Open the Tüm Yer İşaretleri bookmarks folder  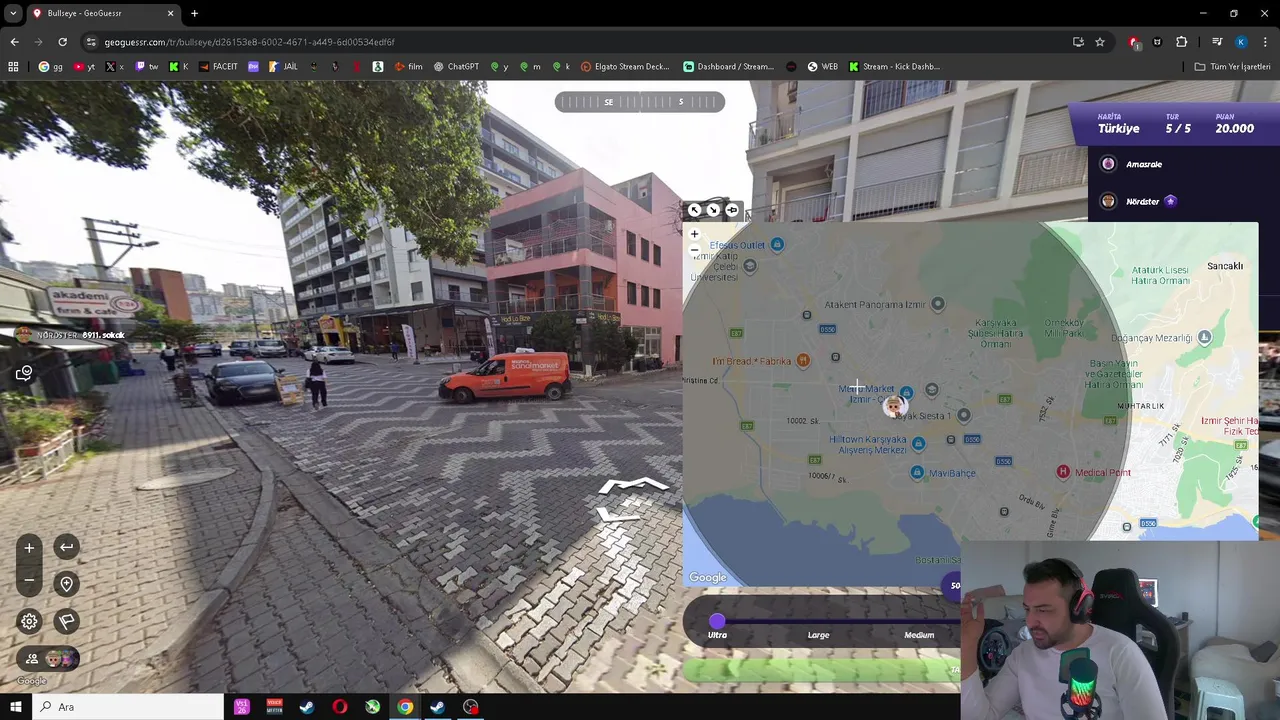1233,66
